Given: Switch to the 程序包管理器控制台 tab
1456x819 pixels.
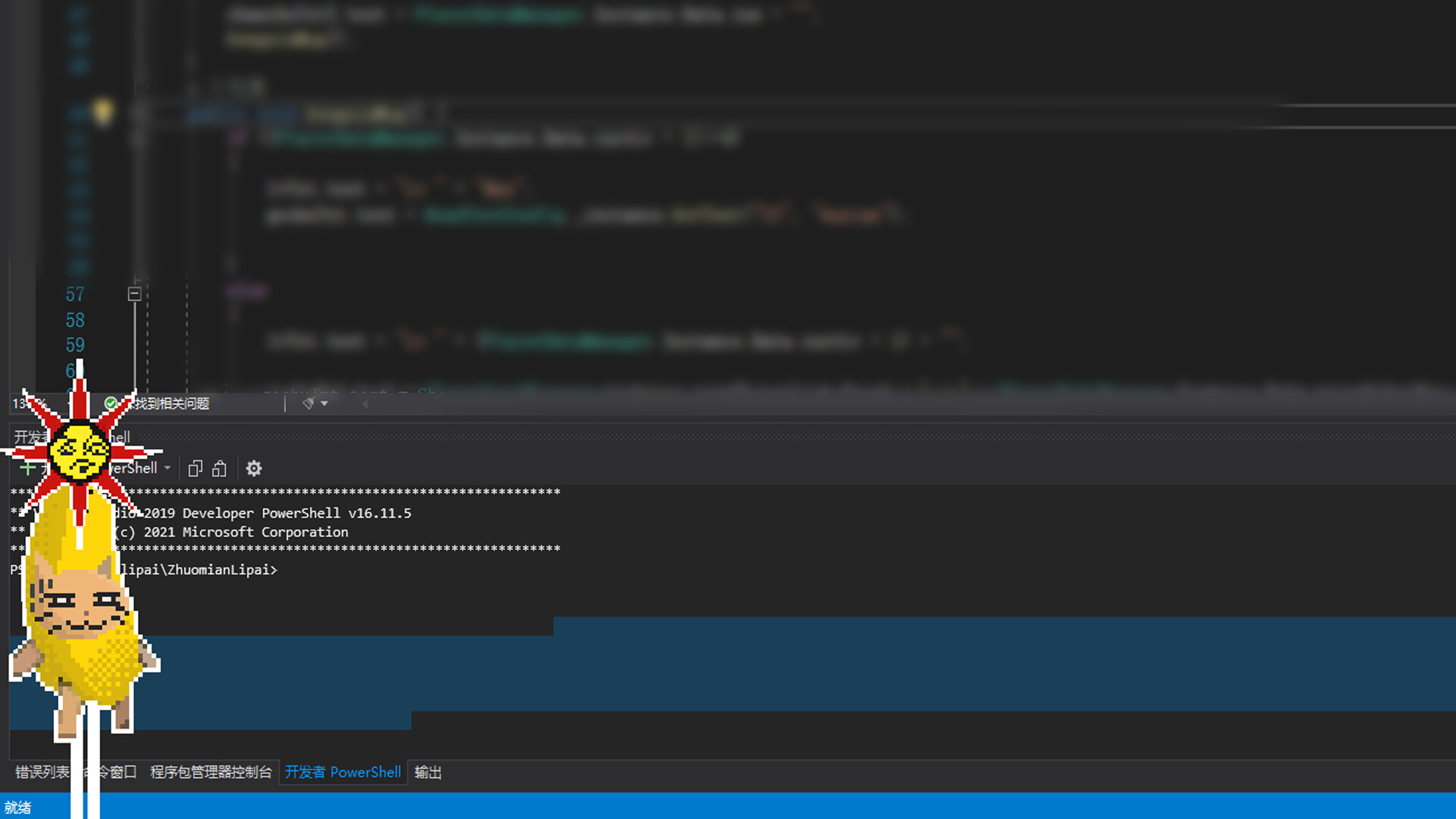Looking at the screenshot, I should point(211,772).
